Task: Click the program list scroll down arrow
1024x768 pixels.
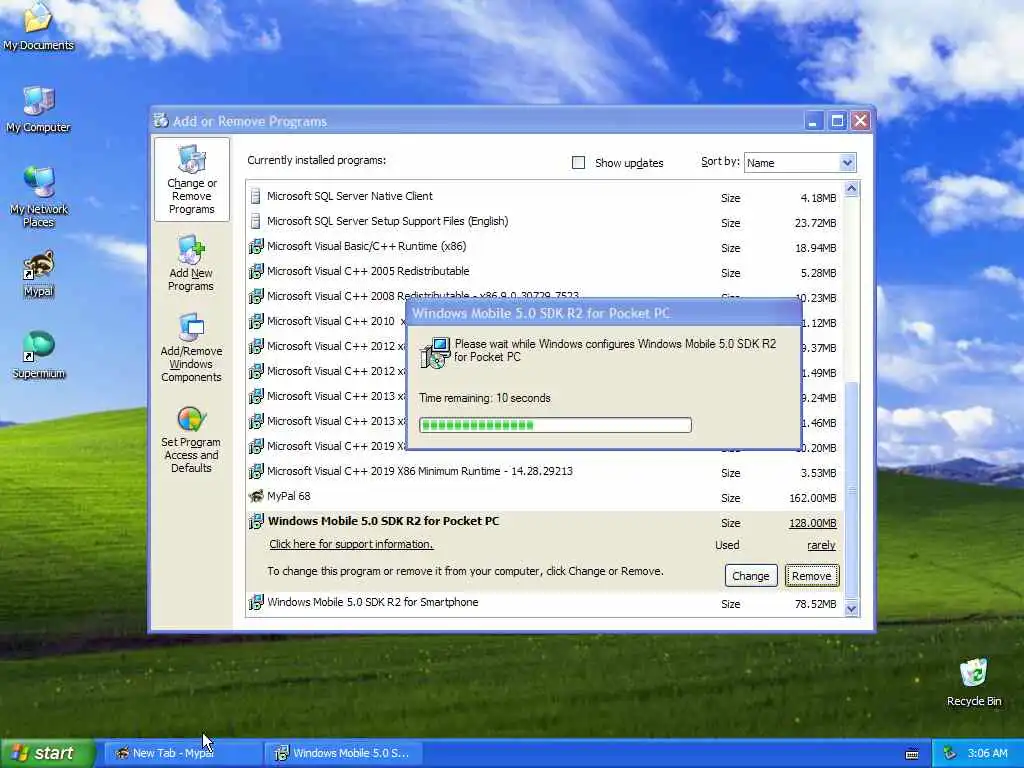Action: click(x=851, y=609)
